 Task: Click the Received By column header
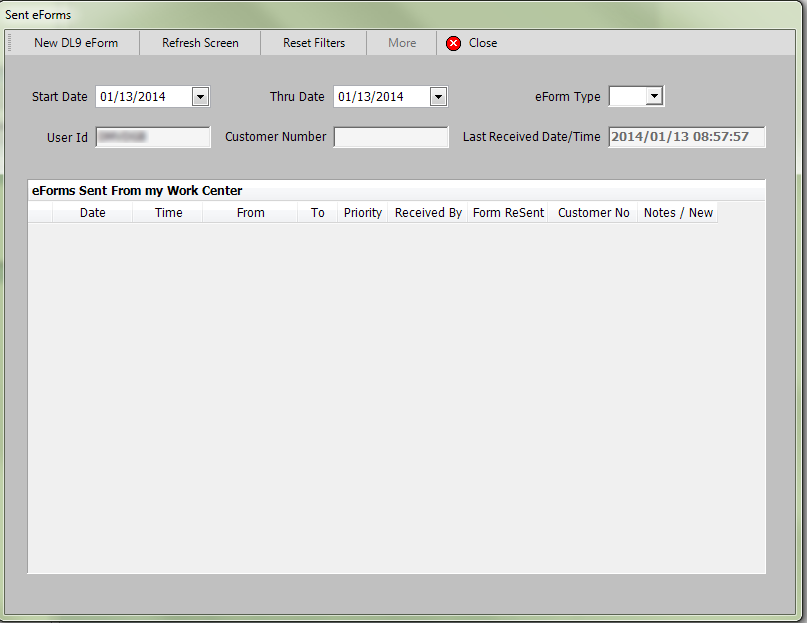[x=428, y=212]
